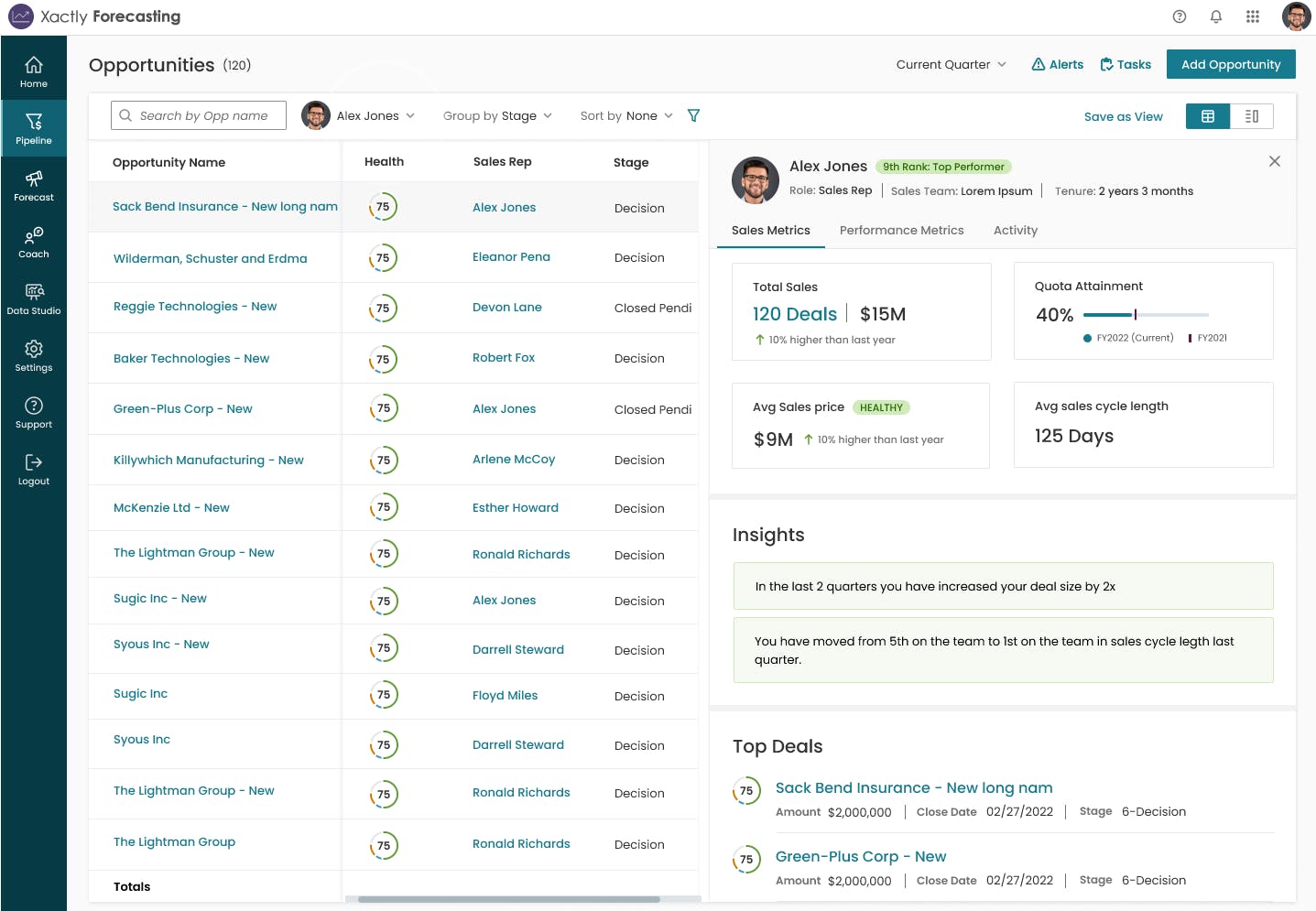Open Sugic Inc - New opportunity
This screenshot has height=911, width=1316.
[160, 598]
